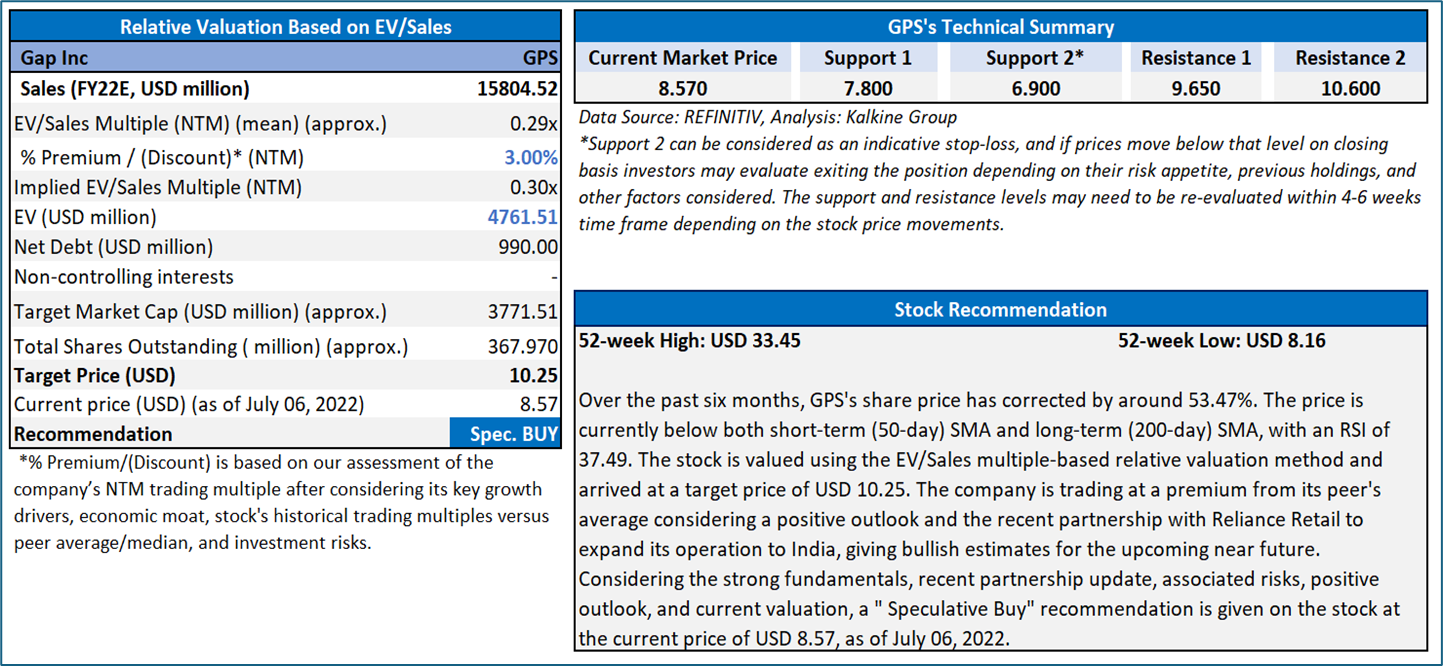Select the Sales FY22E value 15804.52

[x=518, y=88]
